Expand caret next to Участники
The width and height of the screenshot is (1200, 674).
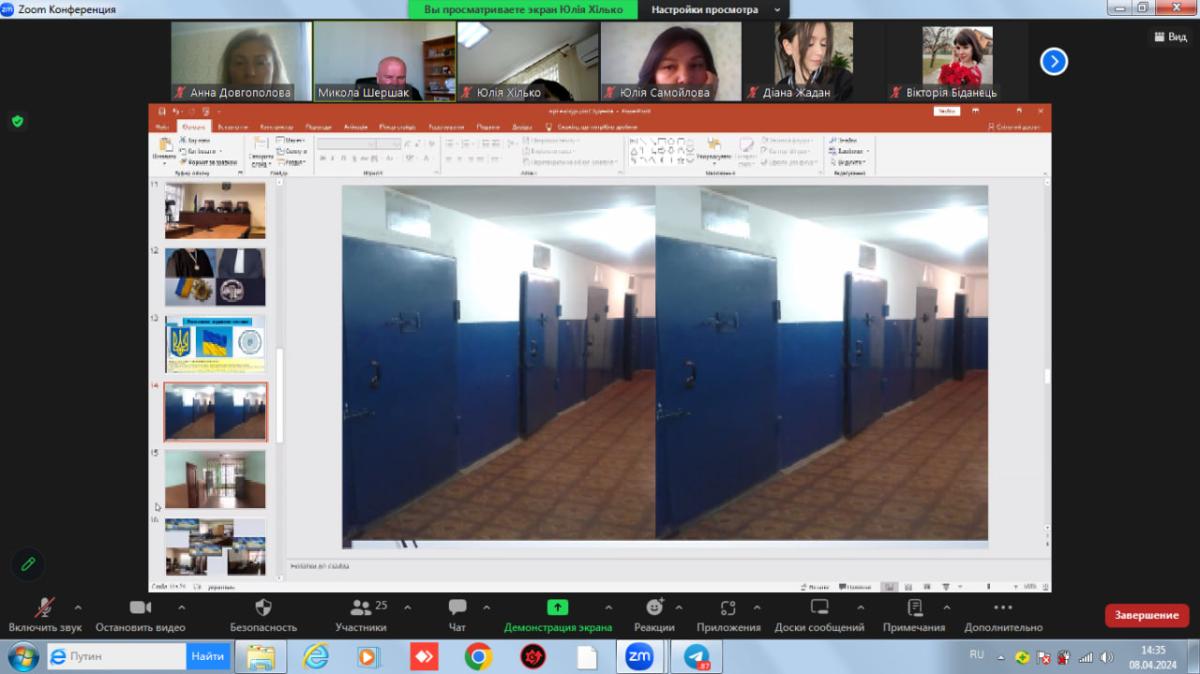click(x=407, y=607)
